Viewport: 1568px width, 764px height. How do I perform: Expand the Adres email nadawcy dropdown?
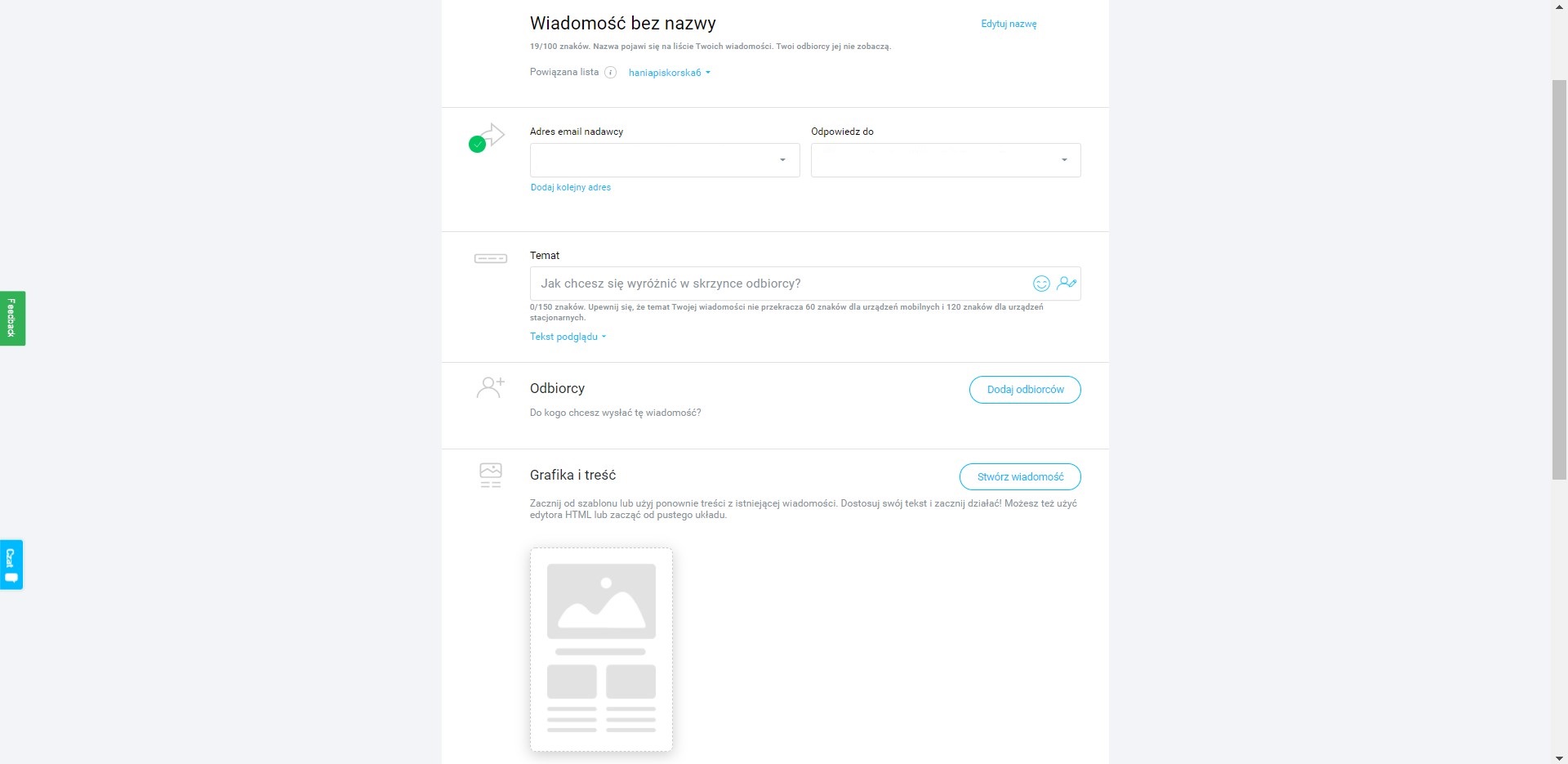tap(665, 160)
